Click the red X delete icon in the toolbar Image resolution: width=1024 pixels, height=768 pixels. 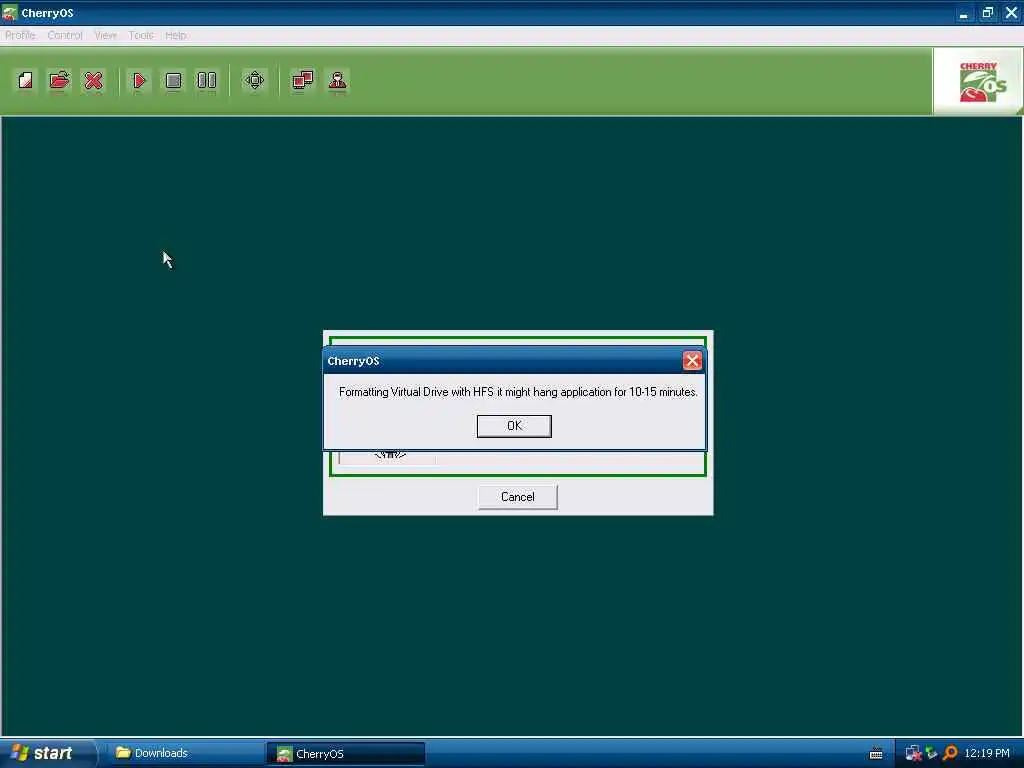pos(93,80)
